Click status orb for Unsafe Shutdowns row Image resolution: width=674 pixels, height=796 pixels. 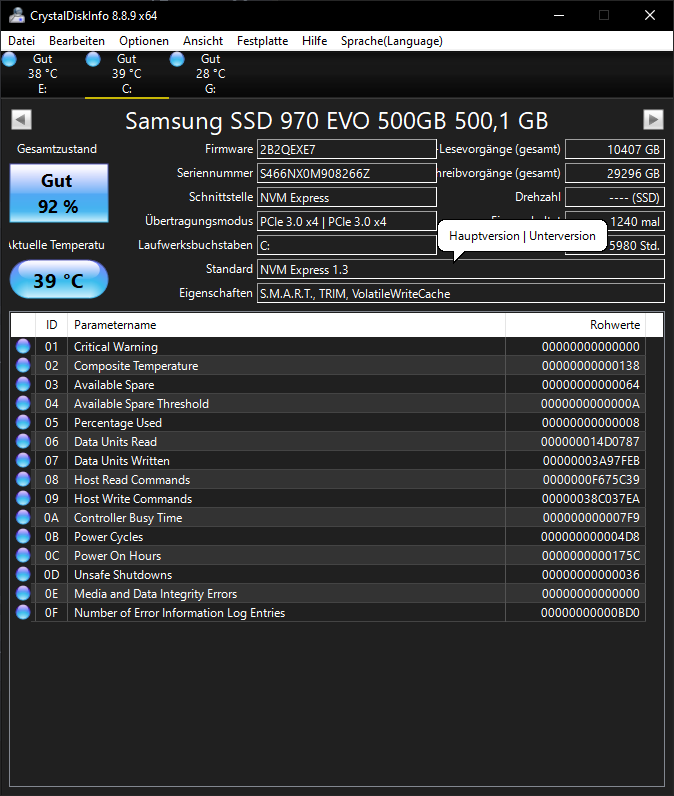[23, 575]
